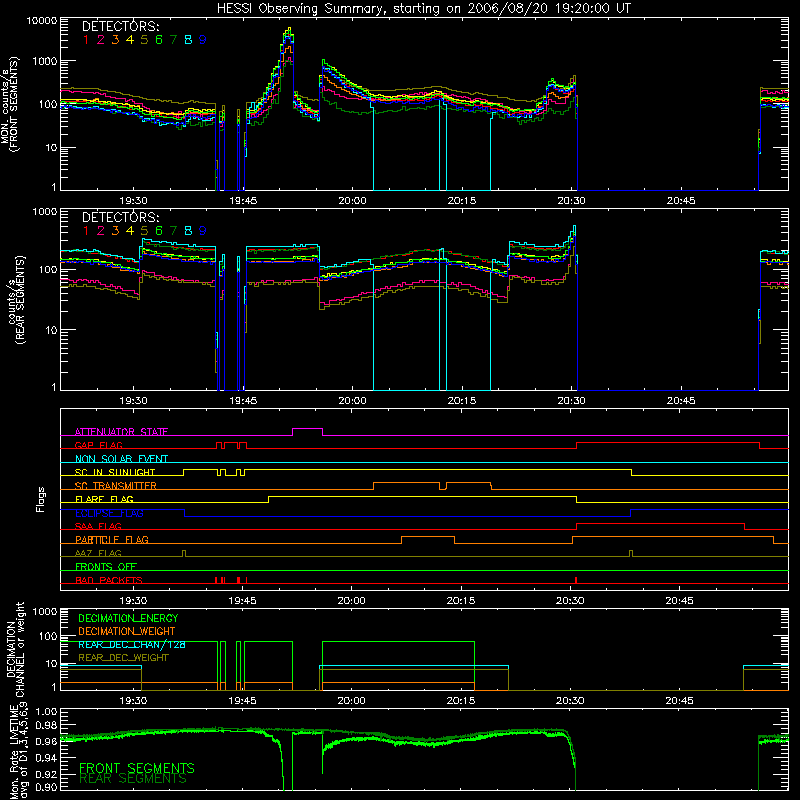Click the SC IN SUNLIGHT flag label
This screenshot has height=800, width=800.
[x=115, y=472]
